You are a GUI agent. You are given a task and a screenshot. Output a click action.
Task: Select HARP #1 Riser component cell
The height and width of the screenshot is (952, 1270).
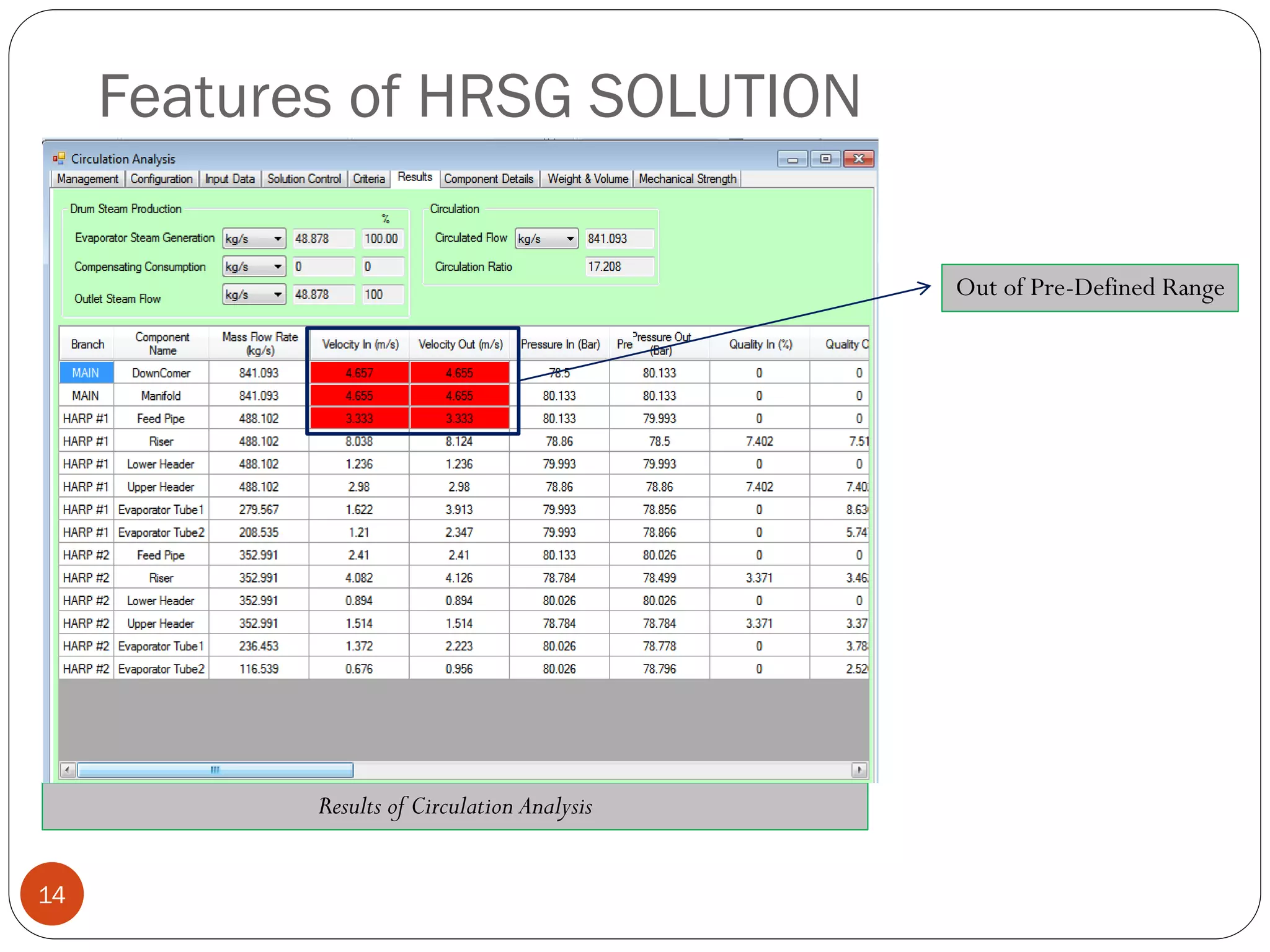pyautogui.click(x=161, y=441)
